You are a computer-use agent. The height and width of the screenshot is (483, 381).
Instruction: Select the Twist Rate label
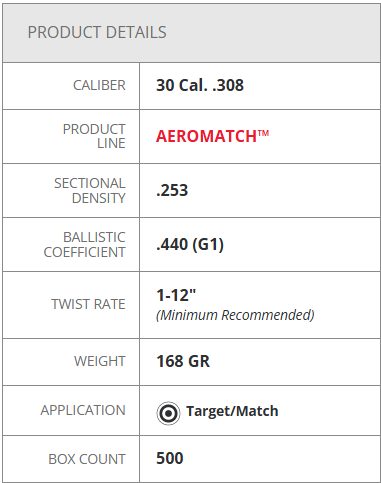88,304
